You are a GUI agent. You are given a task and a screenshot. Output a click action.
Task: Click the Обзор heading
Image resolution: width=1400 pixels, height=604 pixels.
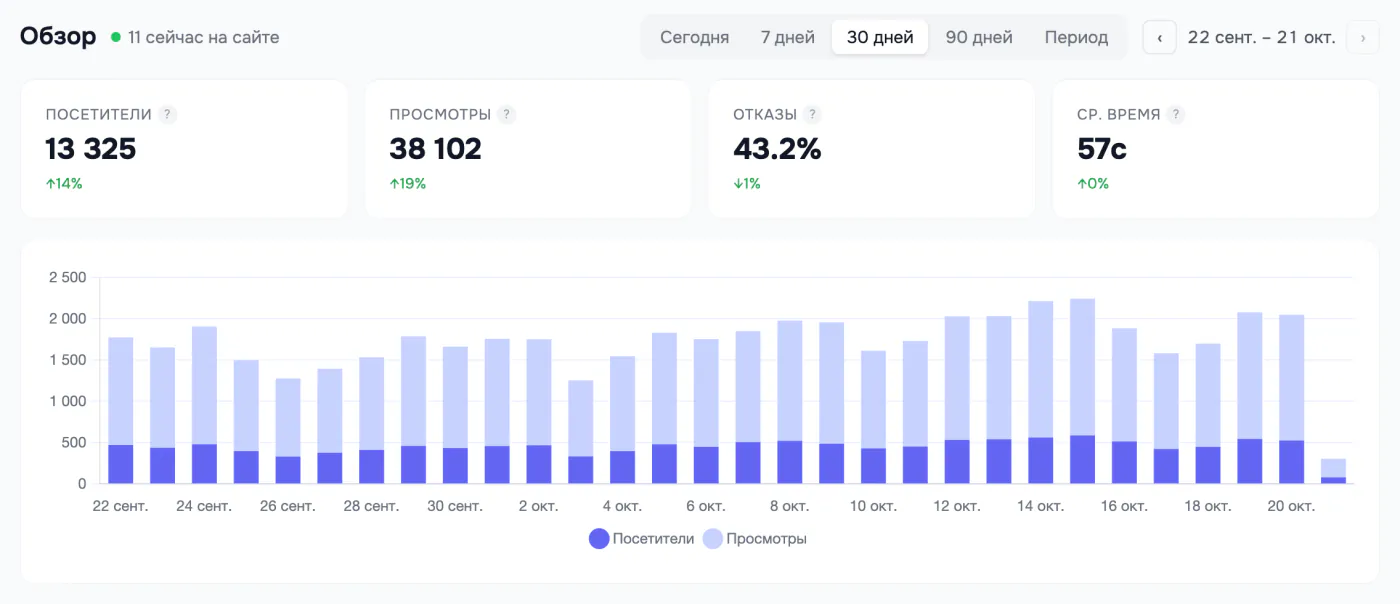click(58, 37)
